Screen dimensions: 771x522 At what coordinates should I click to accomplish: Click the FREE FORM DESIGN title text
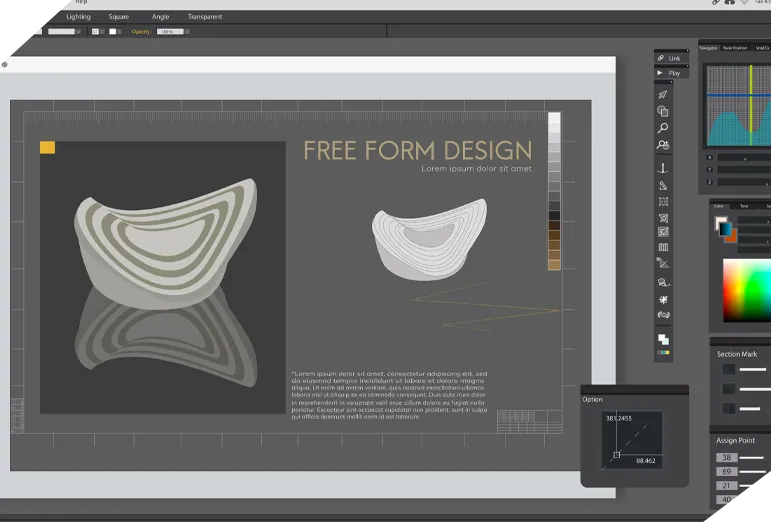(x=417, y=150)
